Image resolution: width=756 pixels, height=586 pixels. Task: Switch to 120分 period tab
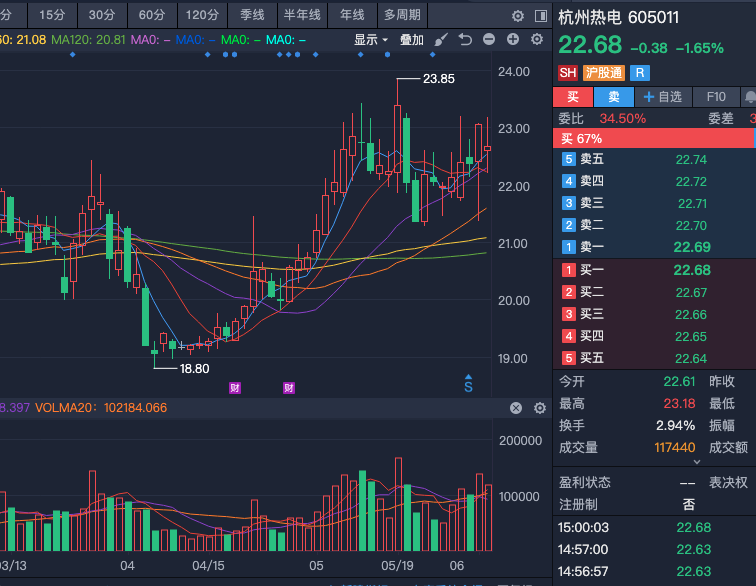pos(202,15)
